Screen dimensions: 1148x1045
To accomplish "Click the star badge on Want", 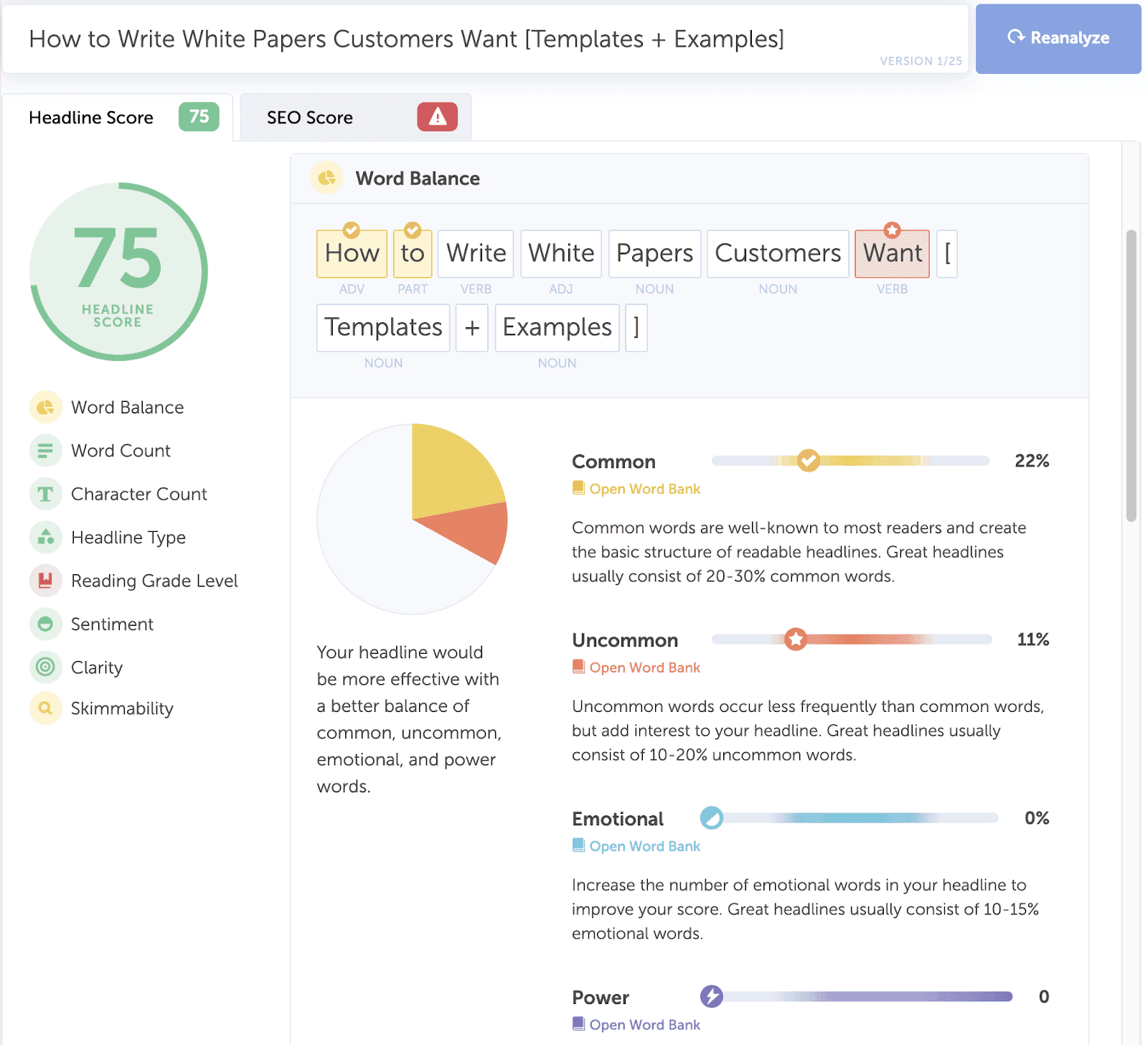I will coord(892,230).
